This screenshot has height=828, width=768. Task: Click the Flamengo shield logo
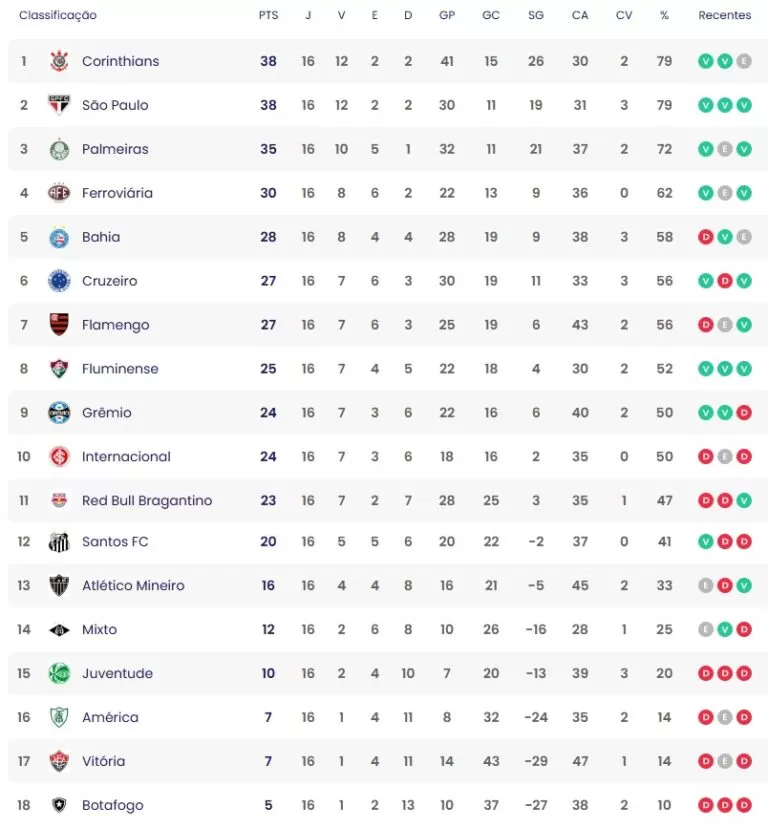(59, 325)
